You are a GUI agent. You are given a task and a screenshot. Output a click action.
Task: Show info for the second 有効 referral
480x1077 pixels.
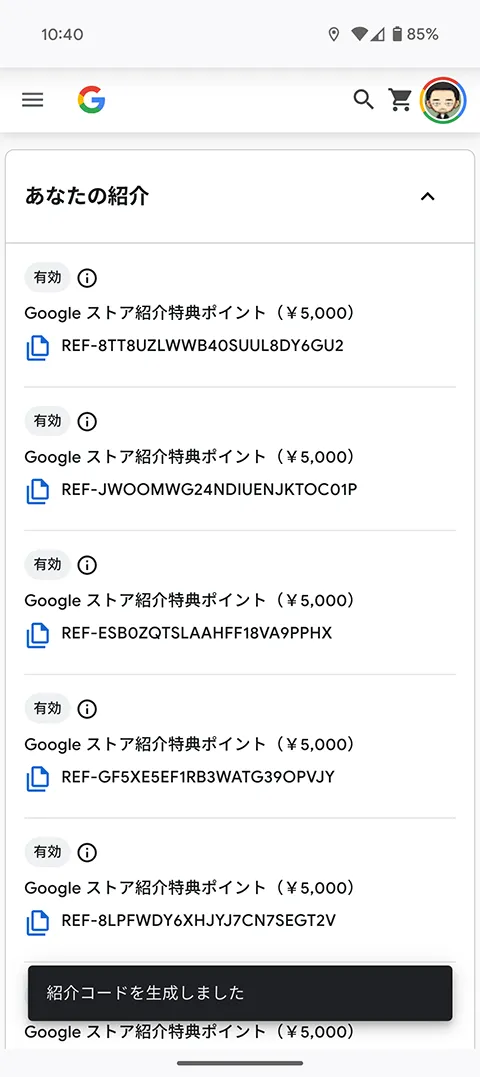pos(87,422)
